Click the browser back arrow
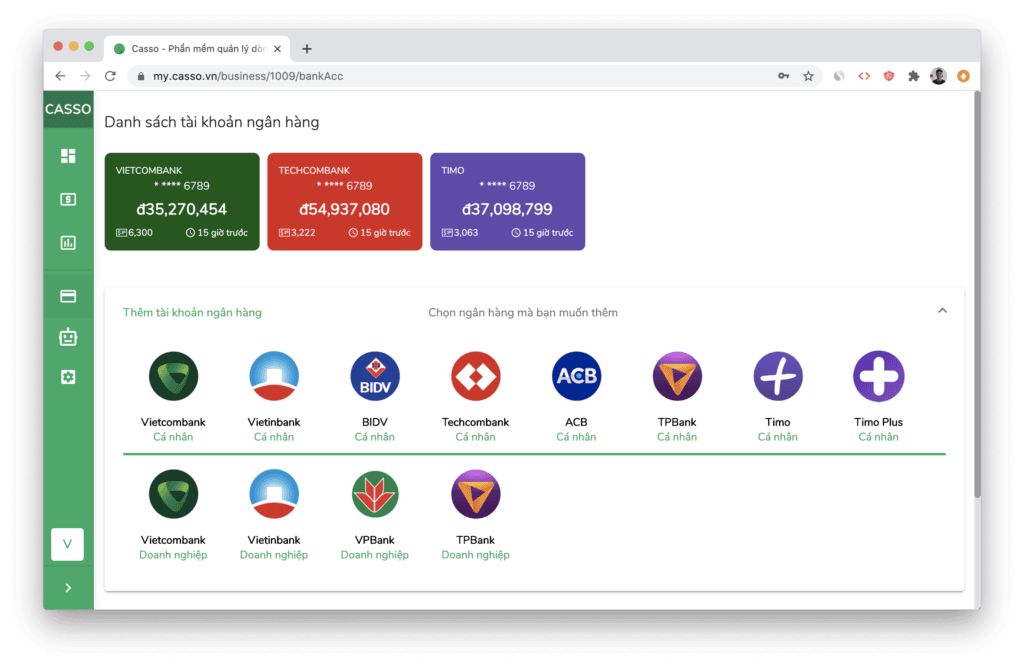The image size is (1024, 667). point(60,76)
